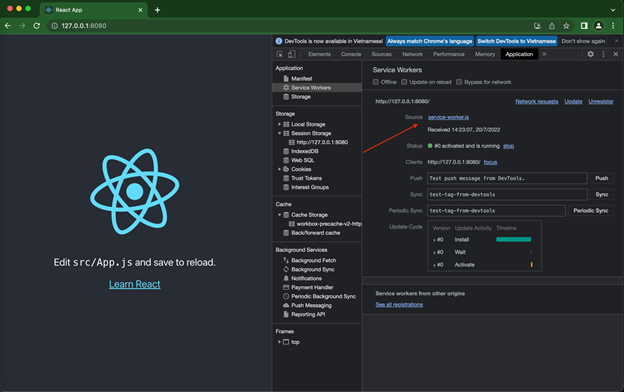The height and width of the screenshot is (392, 624).
Task: Open DevTools settings gear
Action: click(x=591, y=54)
